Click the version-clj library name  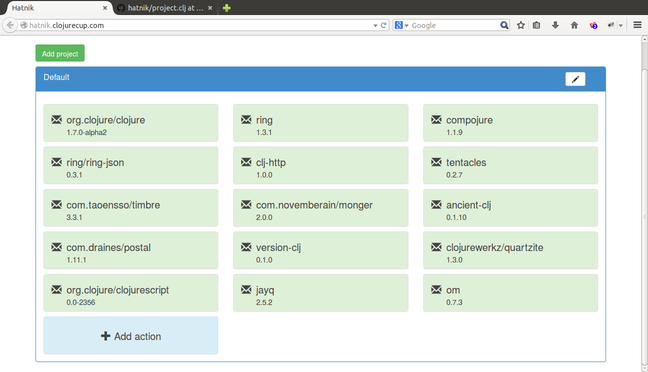click(x=278, y=248)
